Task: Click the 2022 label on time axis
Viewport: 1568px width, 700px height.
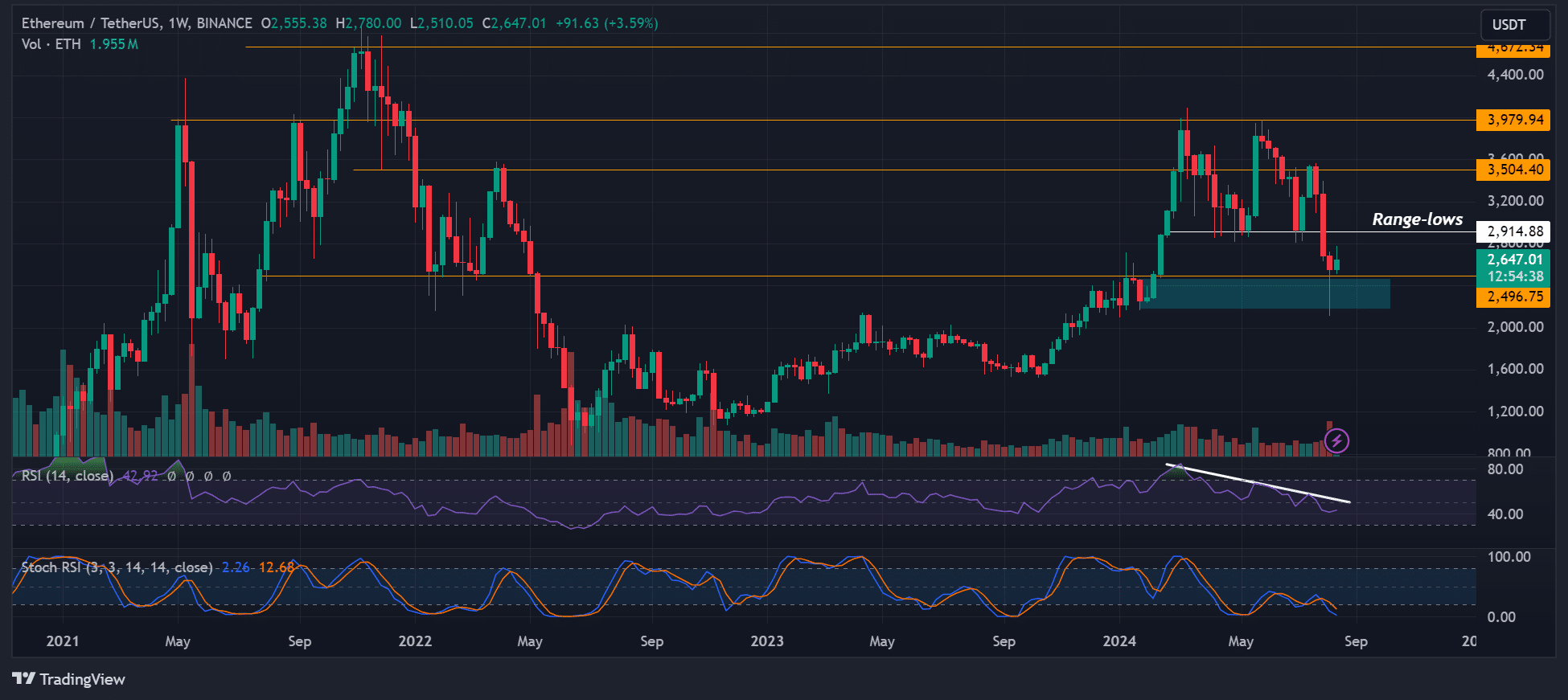Action: tap(415, 641)
